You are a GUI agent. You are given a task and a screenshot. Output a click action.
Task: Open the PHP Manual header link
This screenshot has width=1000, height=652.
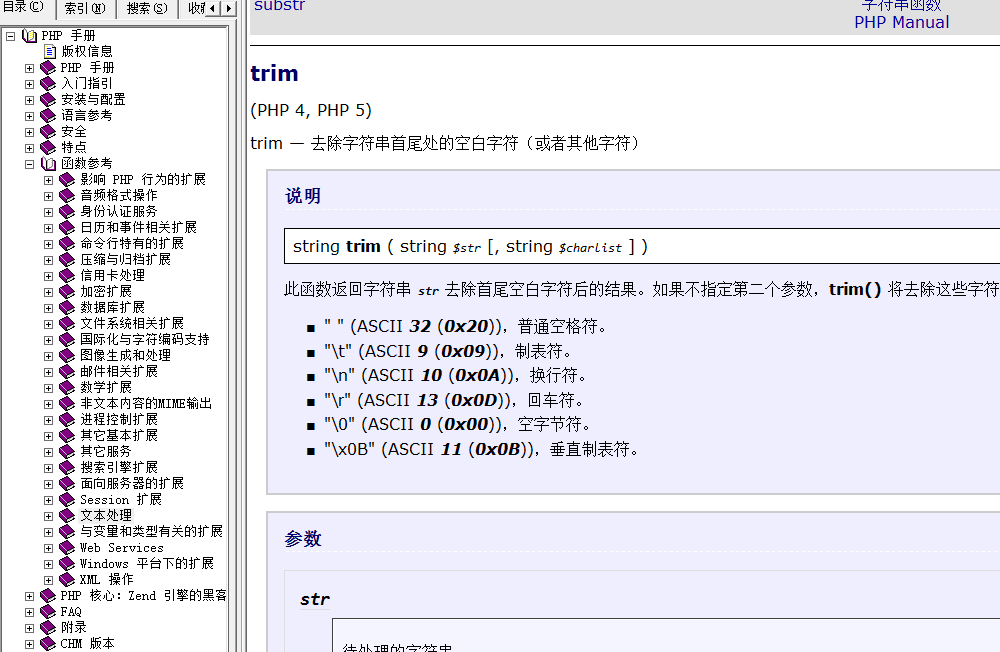[x=901, y=22]
